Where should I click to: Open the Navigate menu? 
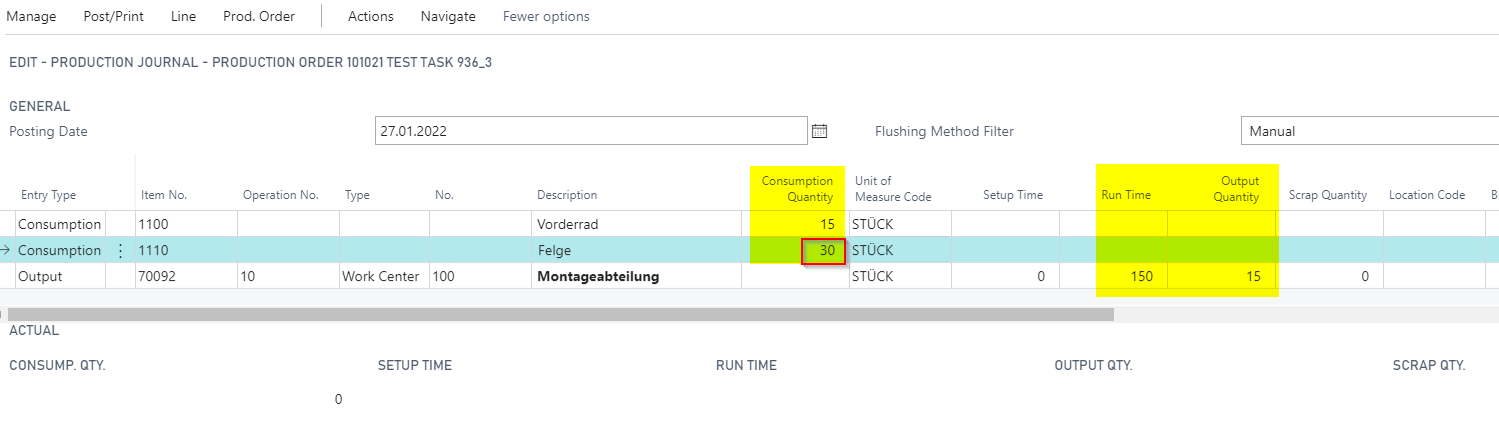tap(448, 16)
